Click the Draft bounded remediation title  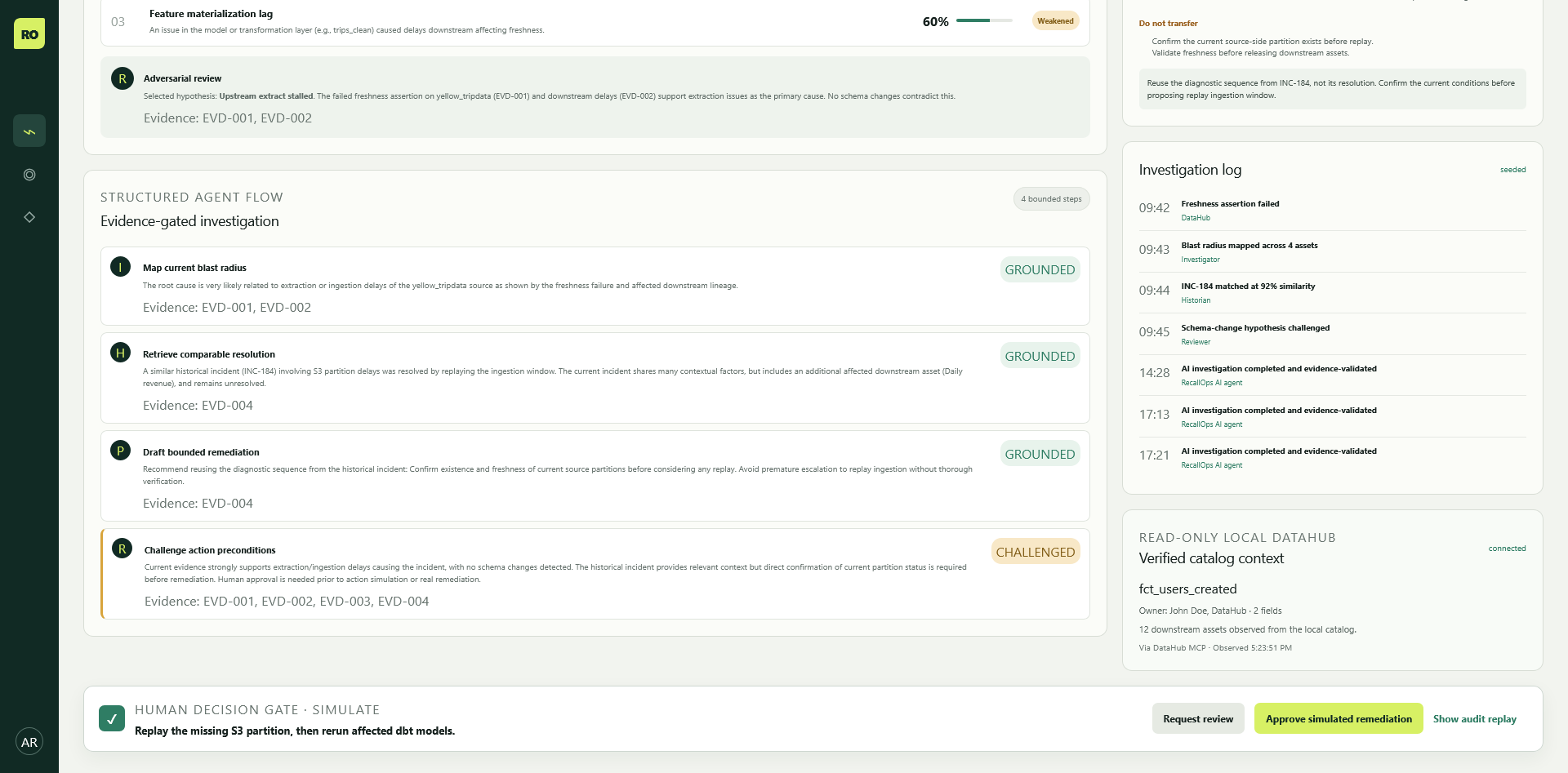click(201, 452)
